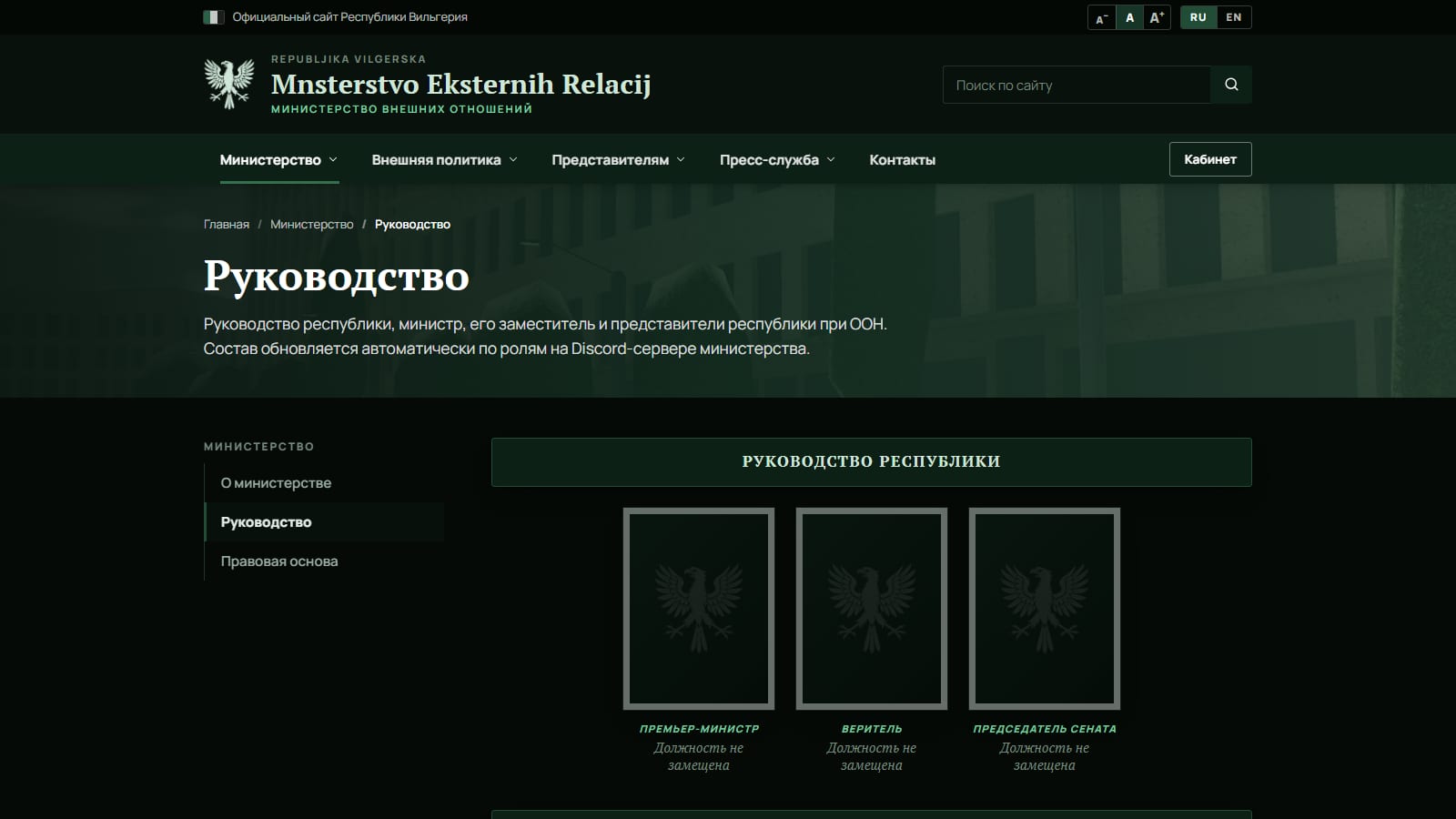This screenshot has height=819, width=1456.
Task: Open the Контакты menu item
Action: pos(902,159)
